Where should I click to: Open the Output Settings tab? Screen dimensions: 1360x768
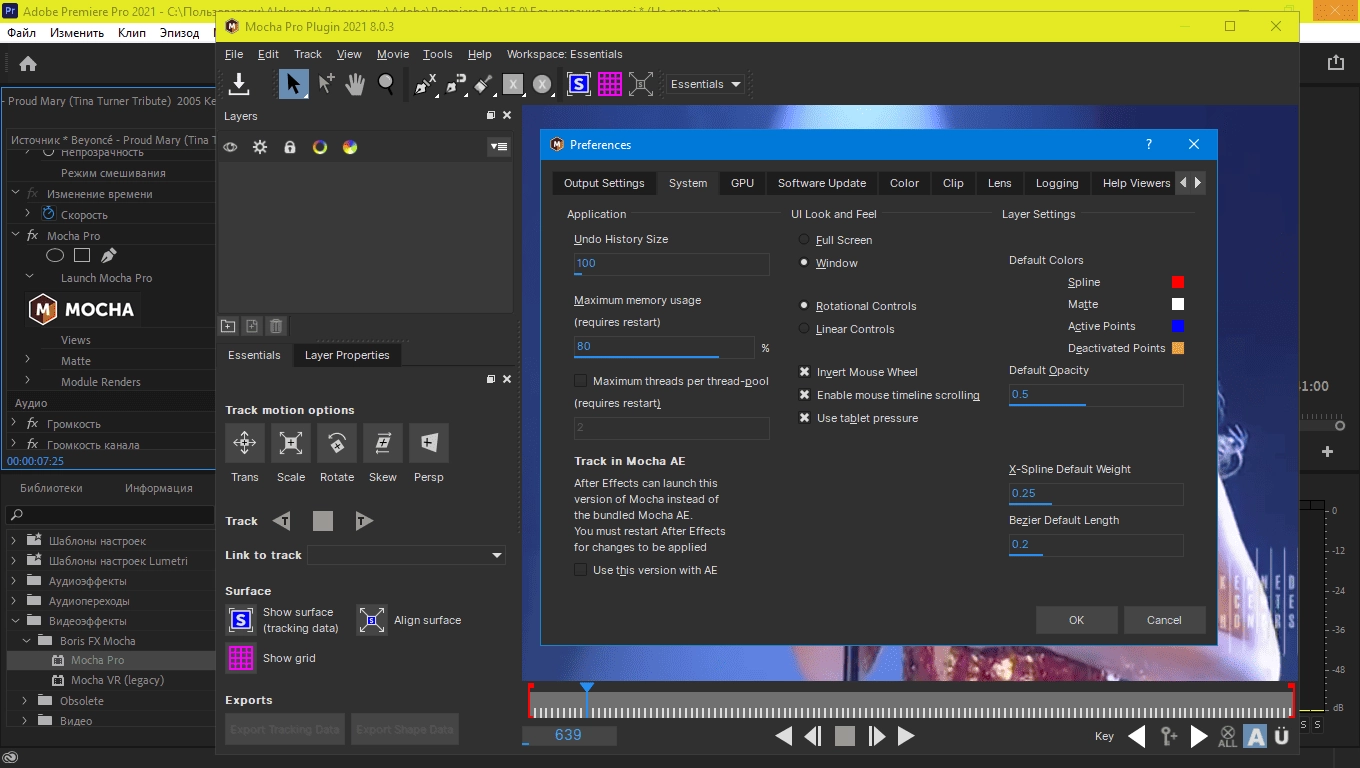[x=604, y=183]
